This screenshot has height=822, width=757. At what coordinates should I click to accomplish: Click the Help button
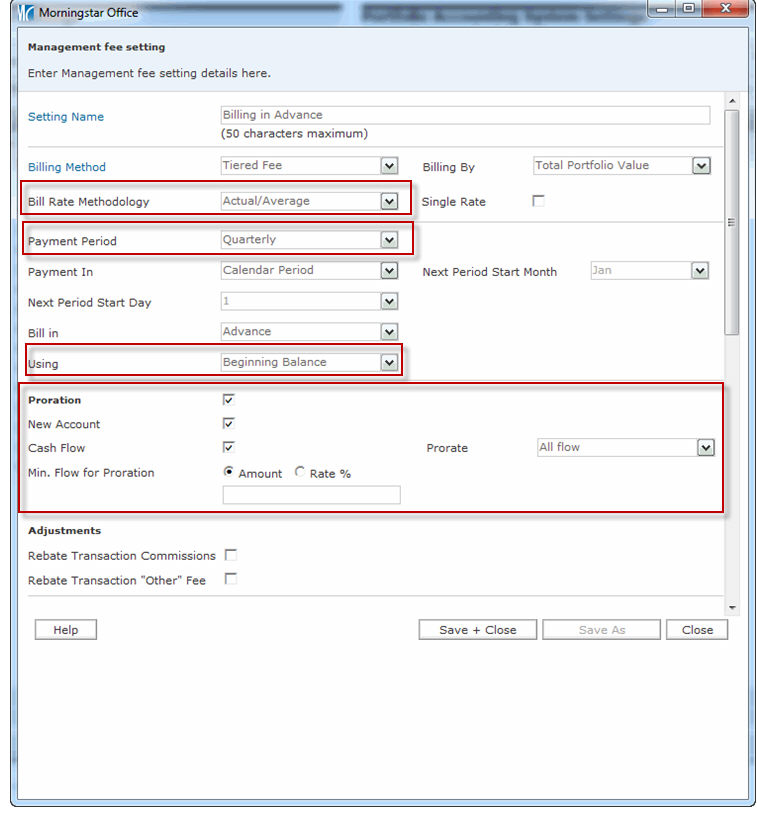[x=66, y=630]
